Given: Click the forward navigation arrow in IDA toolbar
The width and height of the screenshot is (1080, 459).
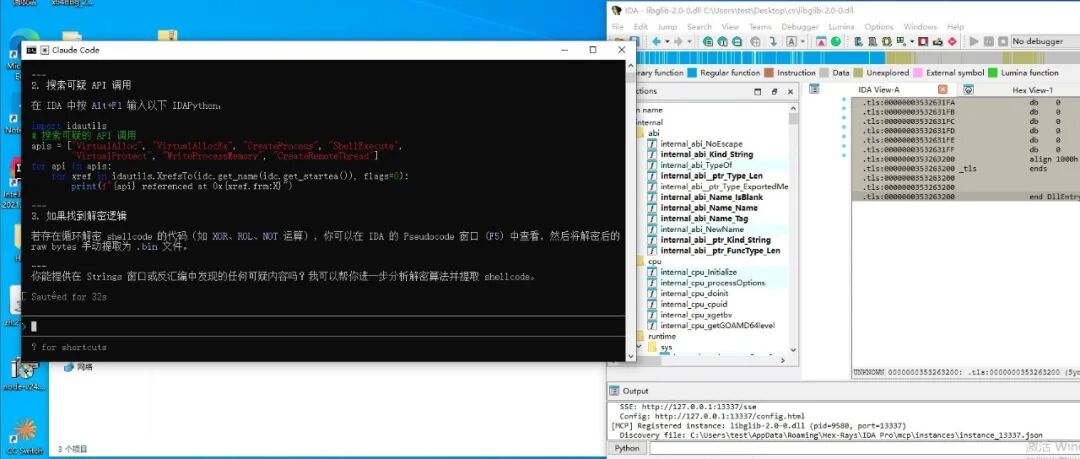Looking at the screenshot, I should coord(678,41).
